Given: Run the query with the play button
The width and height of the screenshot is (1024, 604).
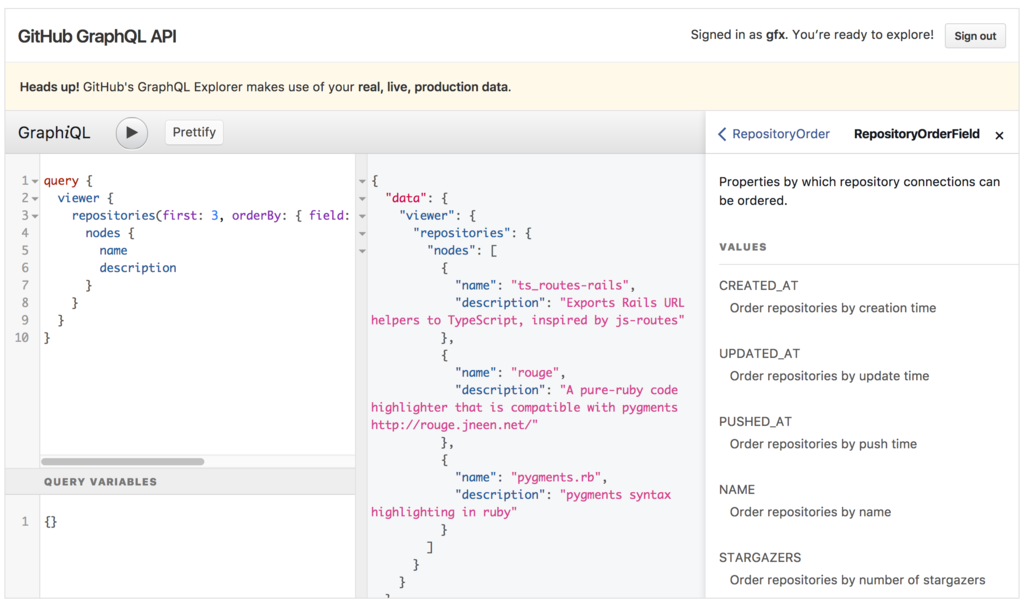Looking at the screenshot, I should [132, 133].
